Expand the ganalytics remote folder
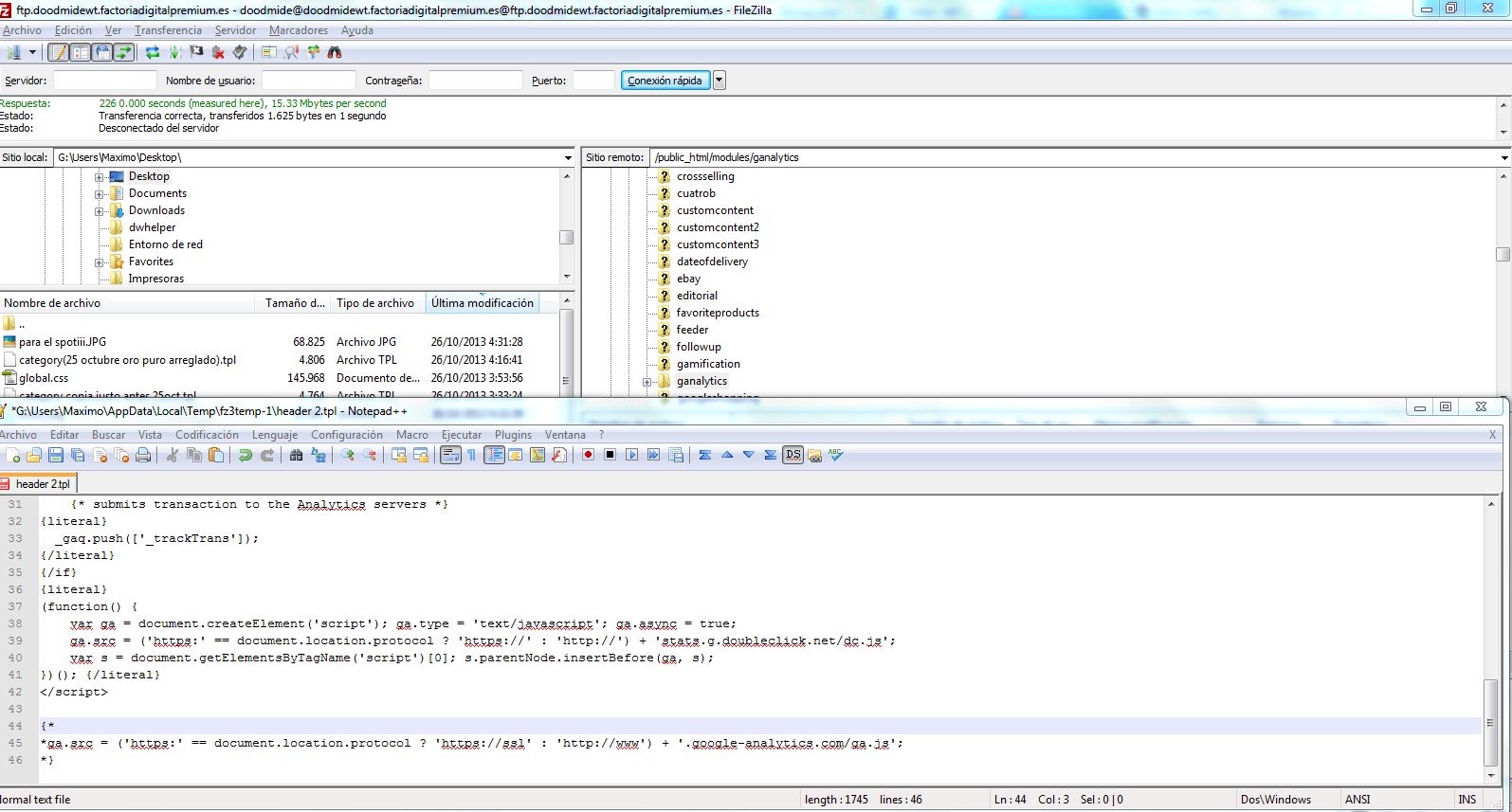 point(647,382)
